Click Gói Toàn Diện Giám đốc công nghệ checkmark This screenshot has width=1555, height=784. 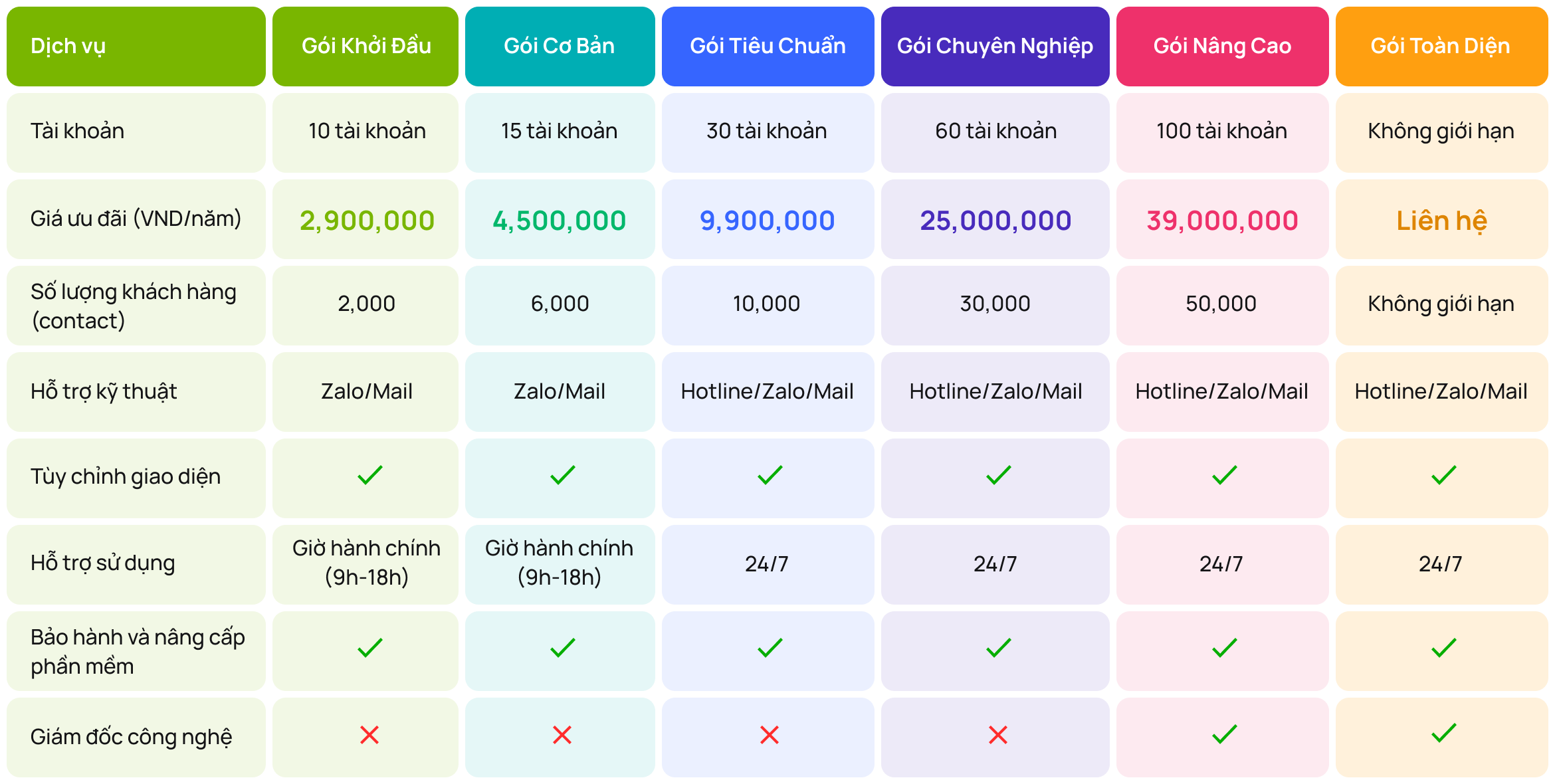click(1443, 734)
